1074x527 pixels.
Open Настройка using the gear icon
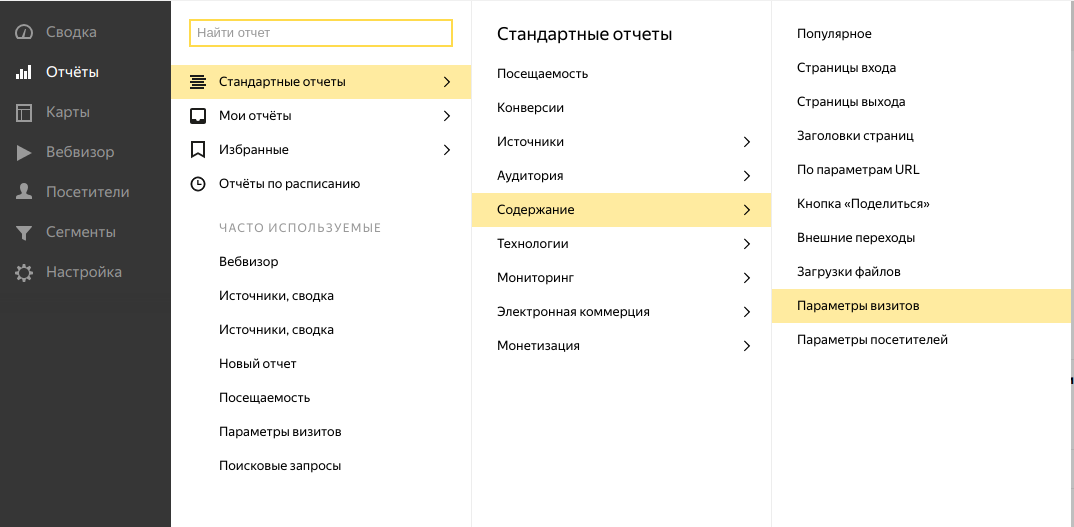(24, 272)
